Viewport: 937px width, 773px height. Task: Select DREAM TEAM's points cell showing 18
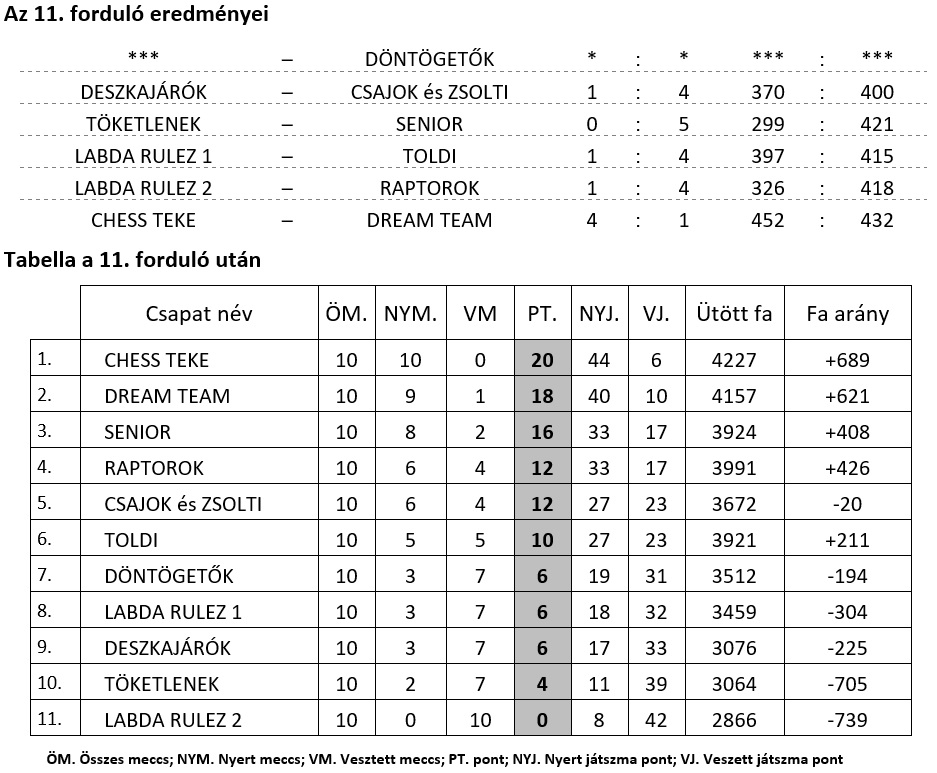[x=542, y=396]
